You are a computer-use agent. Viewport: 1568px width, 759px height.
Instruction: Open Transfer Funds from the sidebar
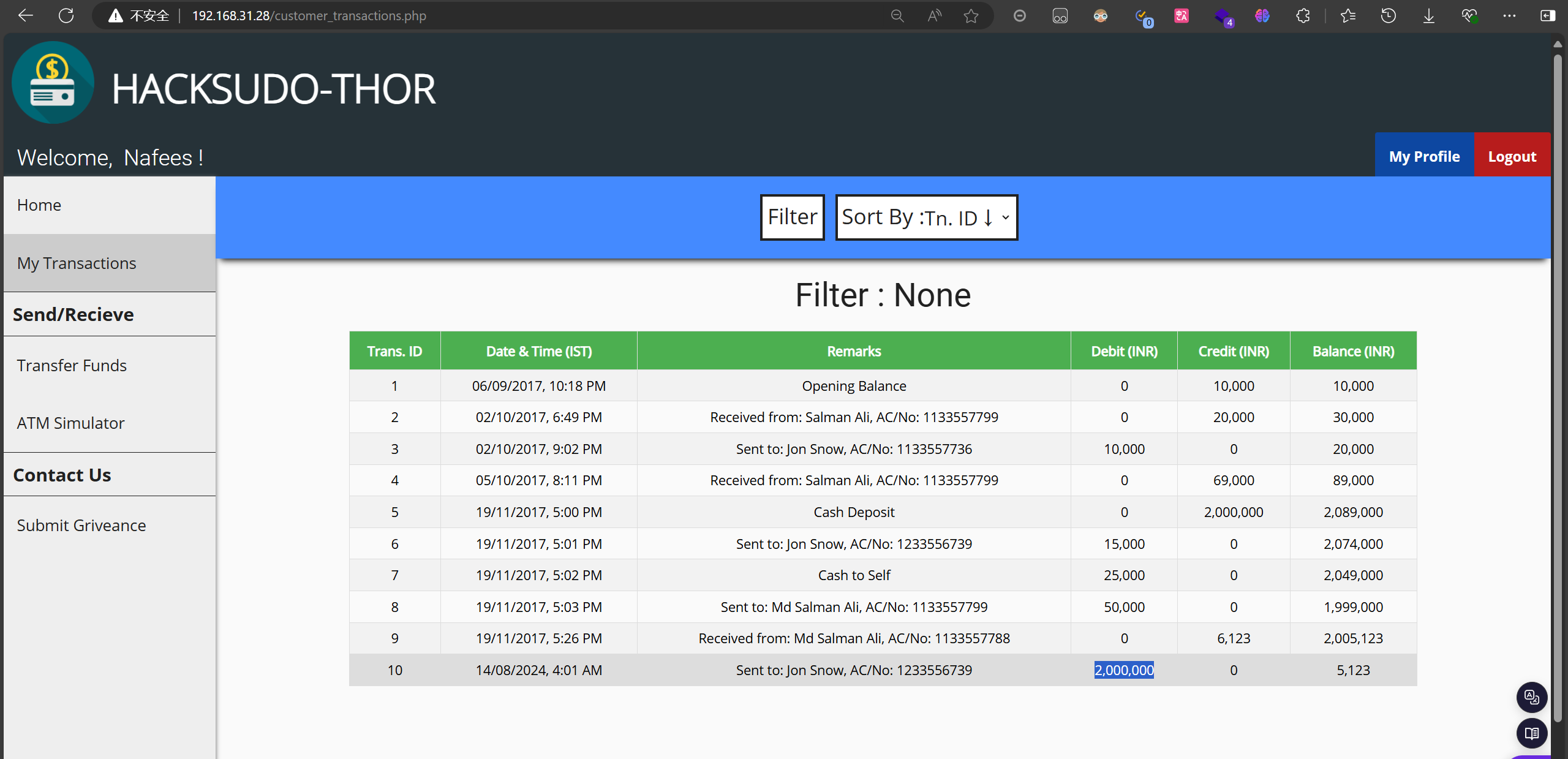pyautogui.click(x=110, y=365)
